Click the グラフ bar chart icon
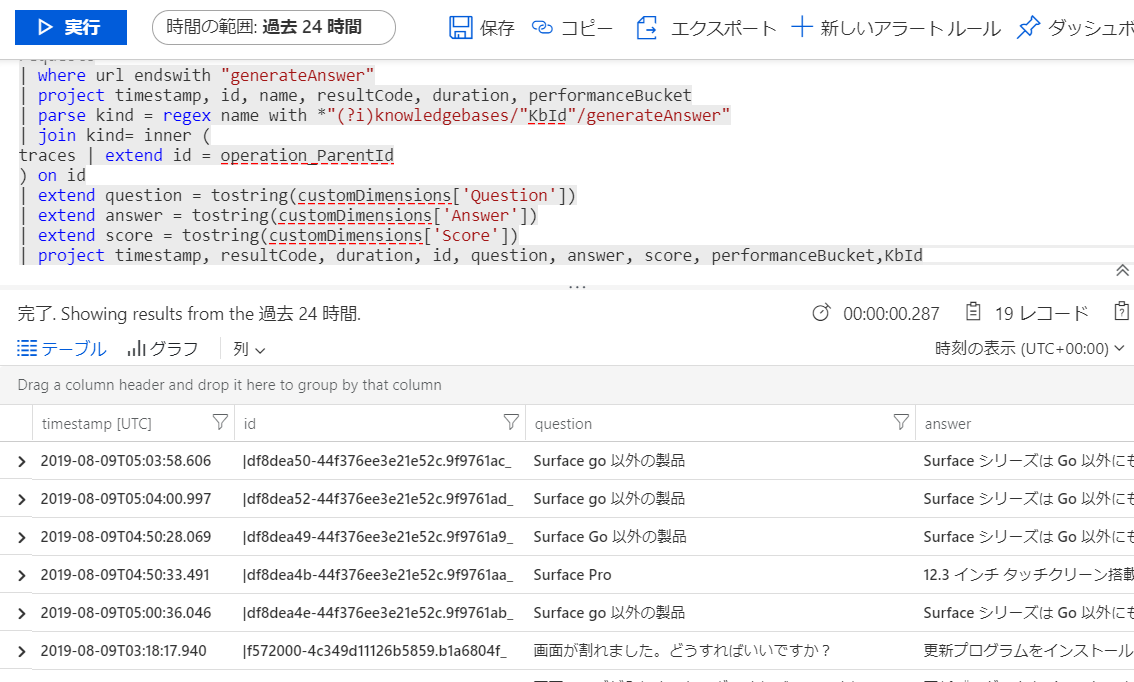 coord(136,349)
